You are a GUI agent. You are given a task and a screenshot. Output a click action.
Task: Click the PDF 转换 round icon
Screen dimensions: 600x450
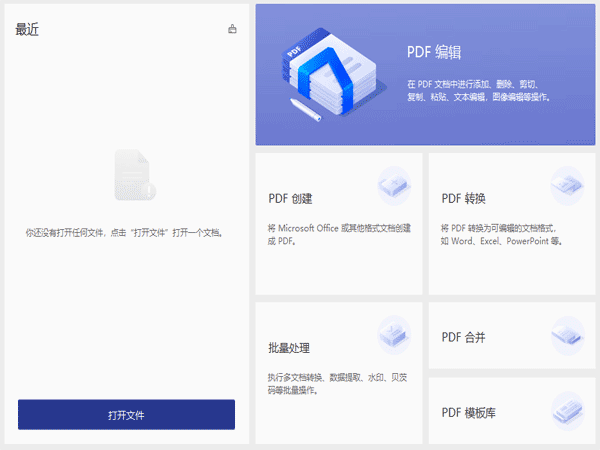(567, 186)
